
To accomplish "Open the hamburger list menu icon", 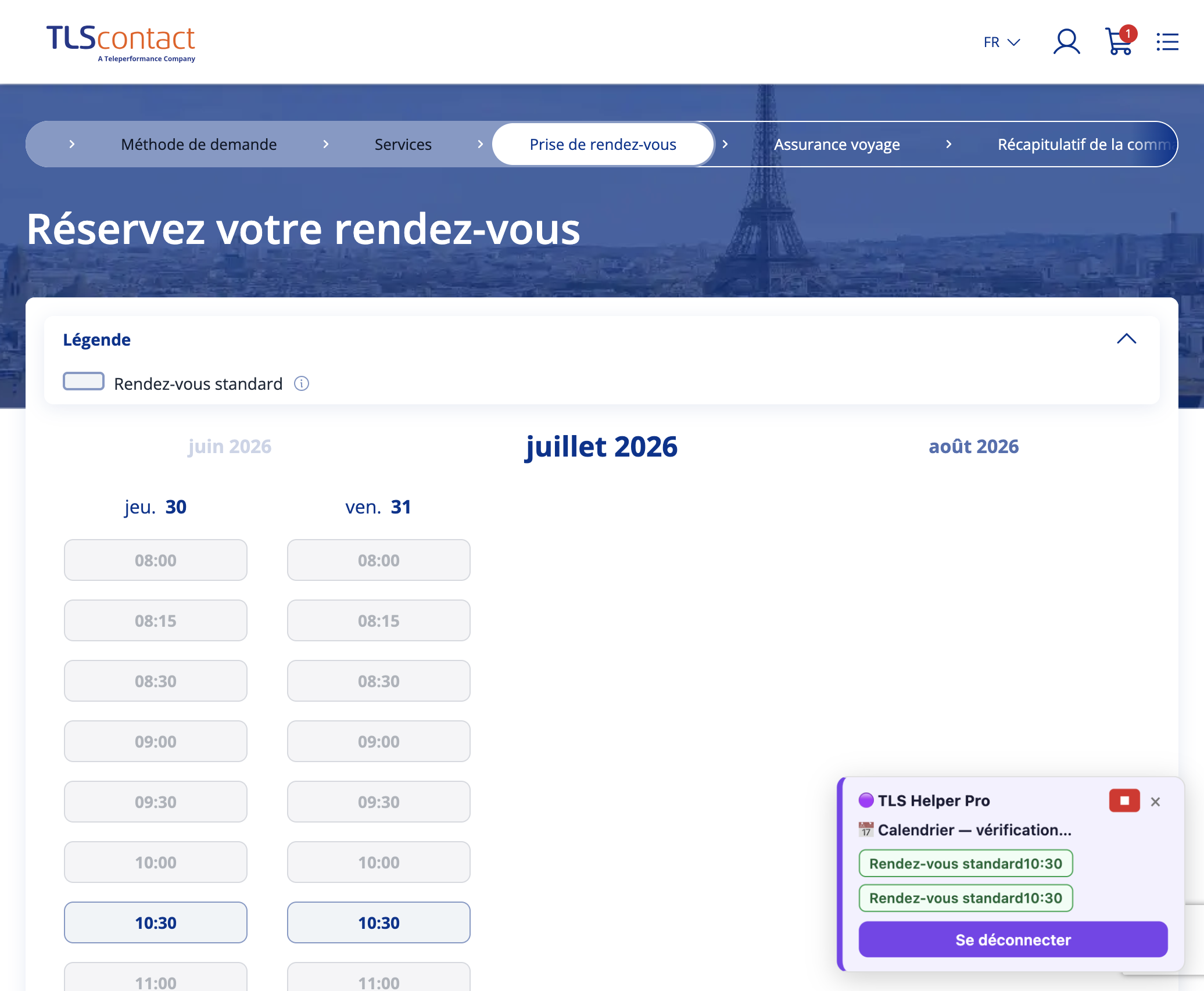I will click(1167, 42).
